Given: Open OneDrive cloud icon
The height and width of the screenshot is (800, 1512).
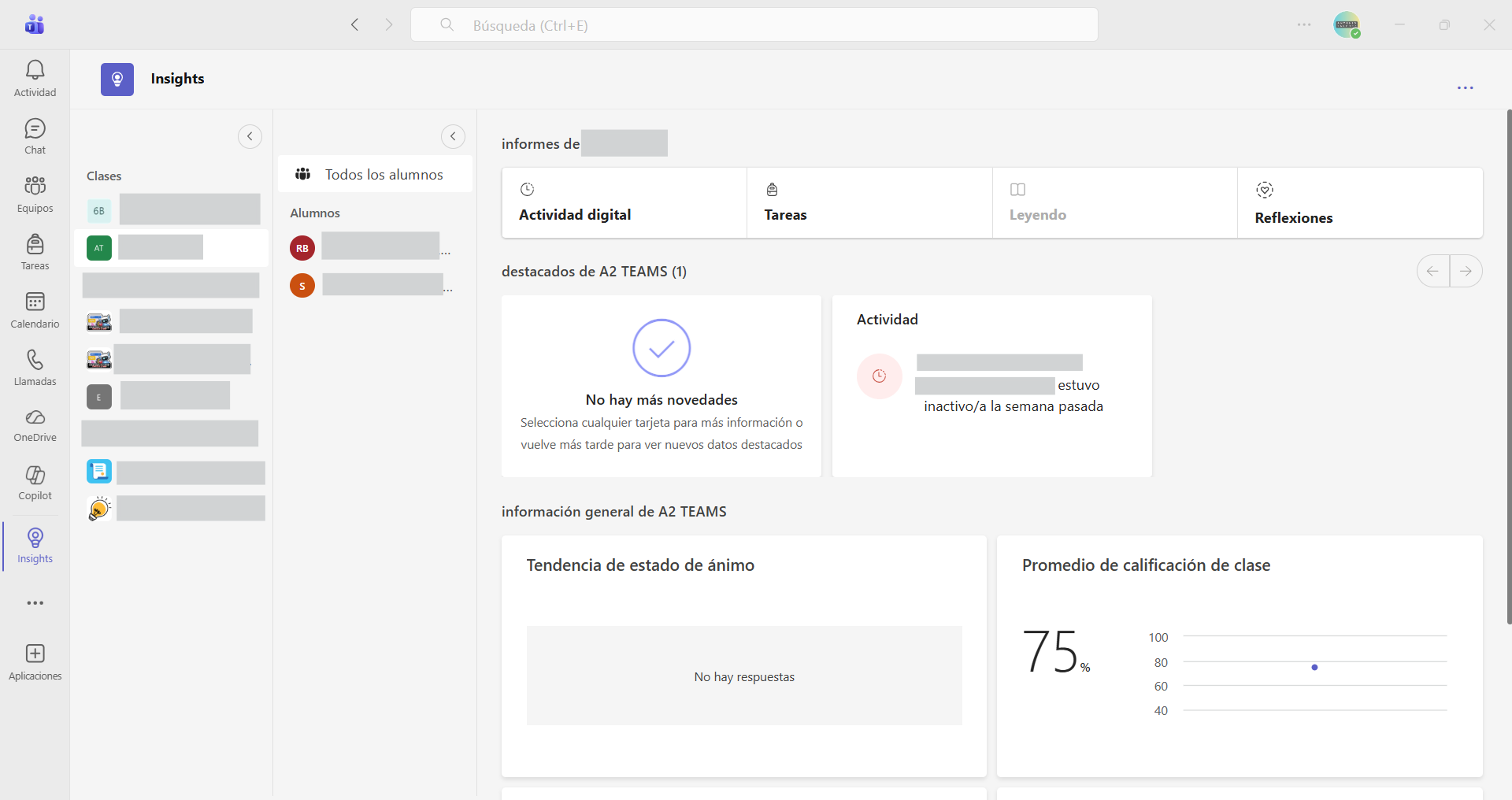Looking at the screenshot, I should (35, 425).
